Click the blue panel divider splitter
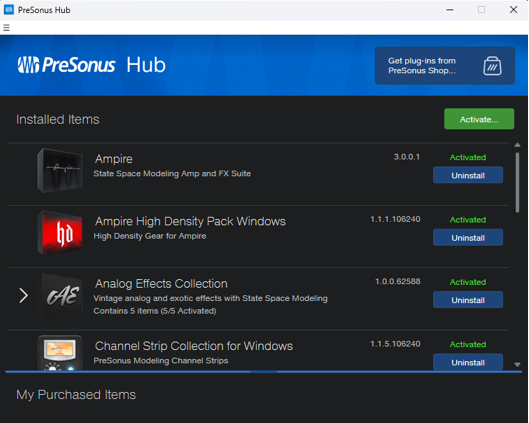Viewport: 529px width, 423px height. pos(263,372)
